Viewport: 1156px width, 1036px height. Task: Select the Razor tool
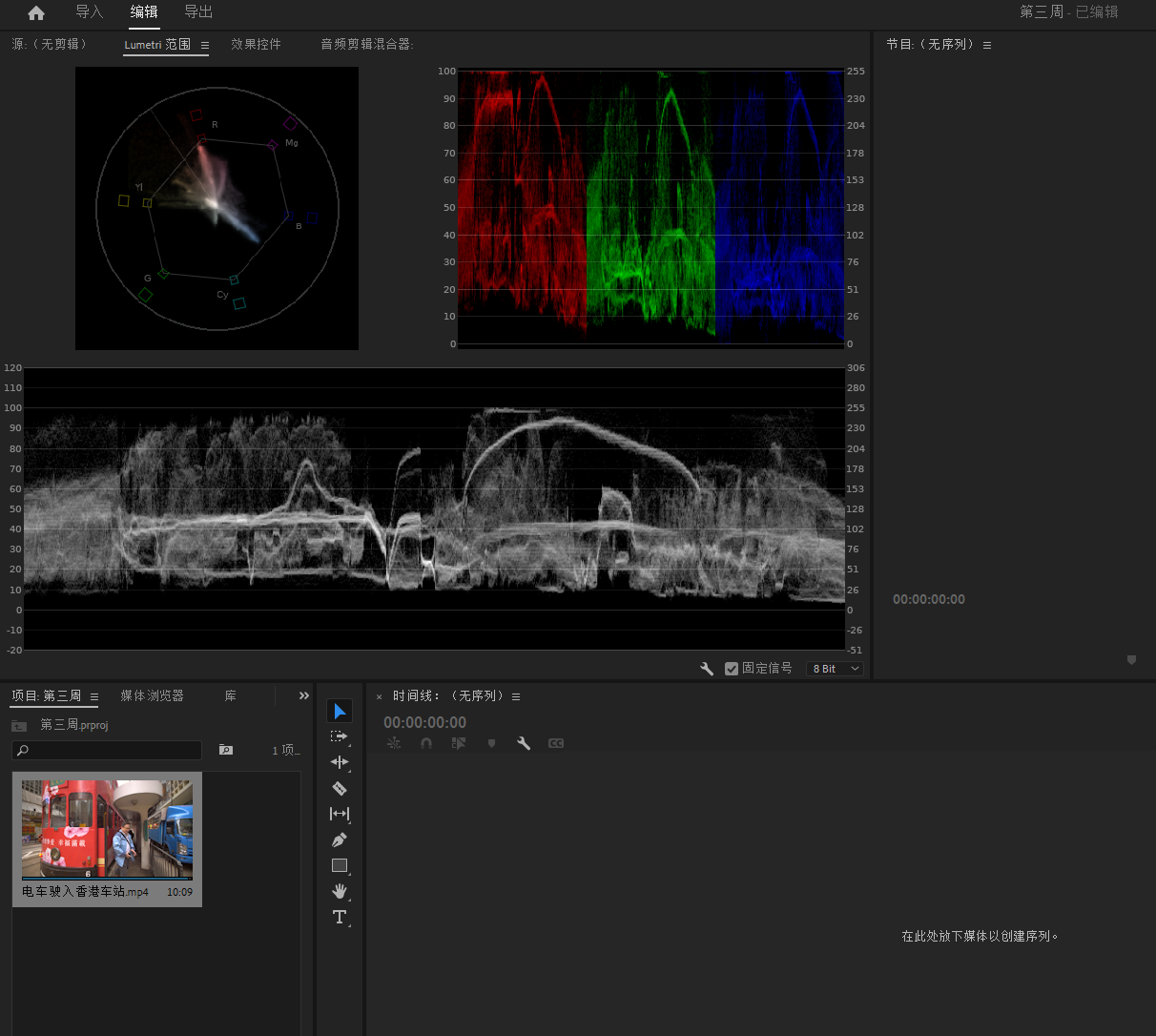pos(339,788)
